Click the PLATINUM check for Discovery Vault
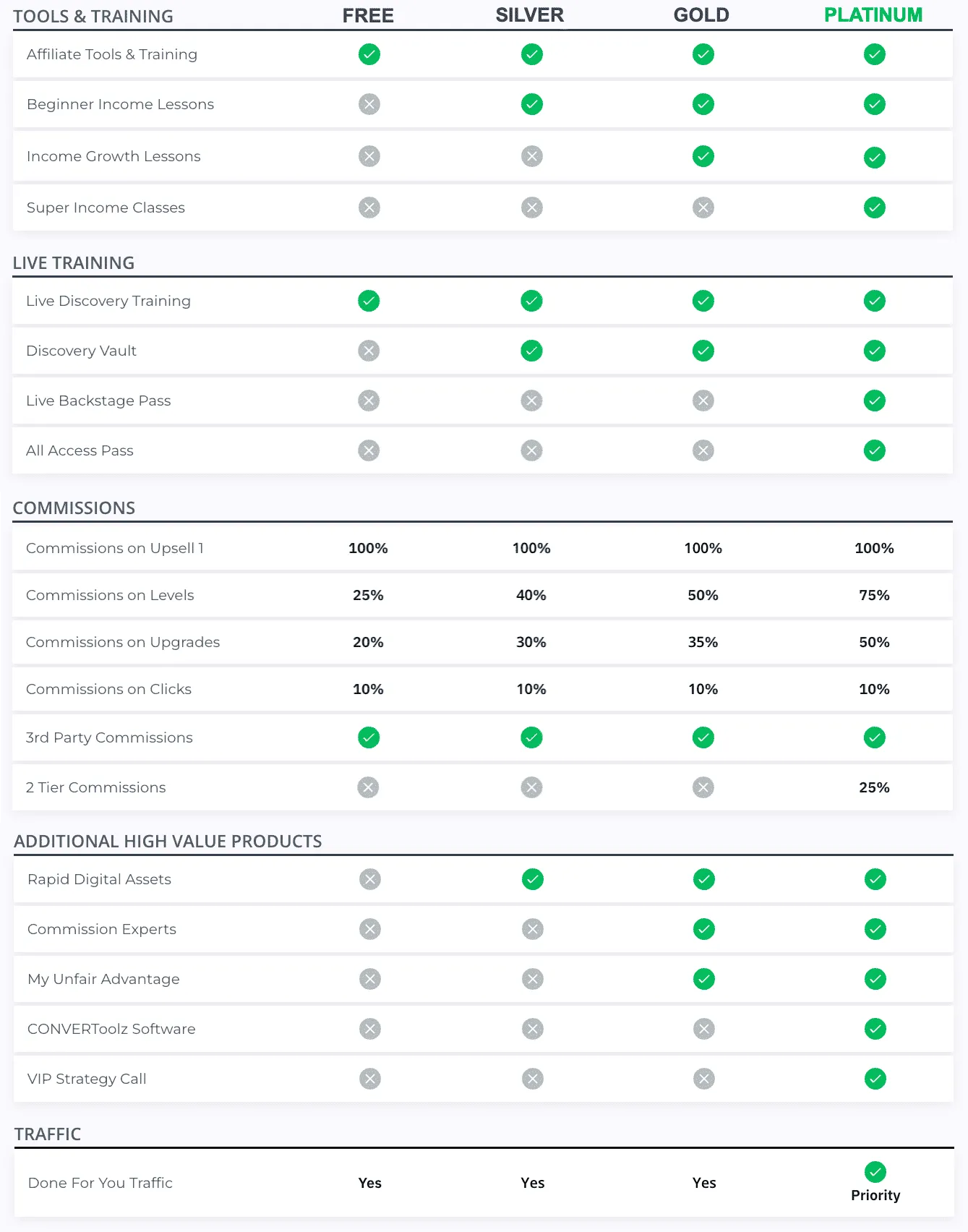Screen dimensions: 968x1232 coord(875,351)
